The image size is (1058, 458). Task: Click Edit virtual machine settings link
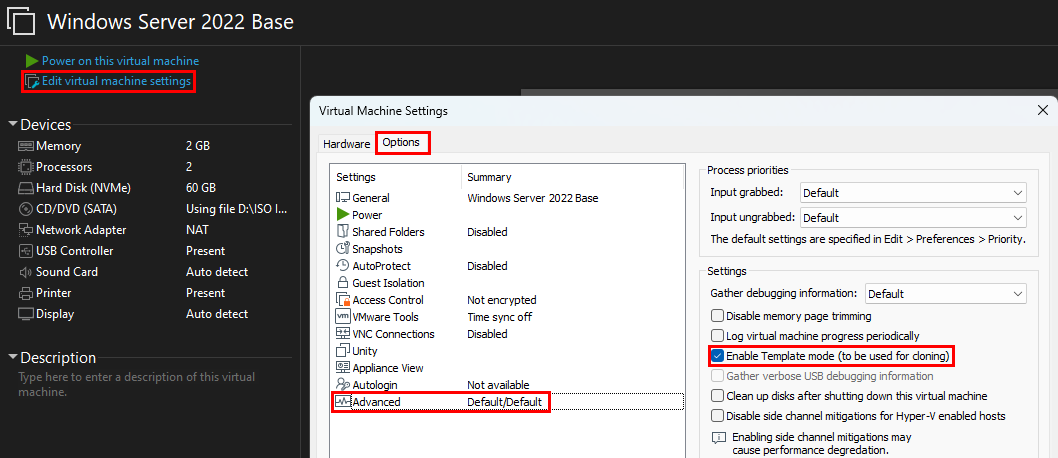(x=116, y=81)
